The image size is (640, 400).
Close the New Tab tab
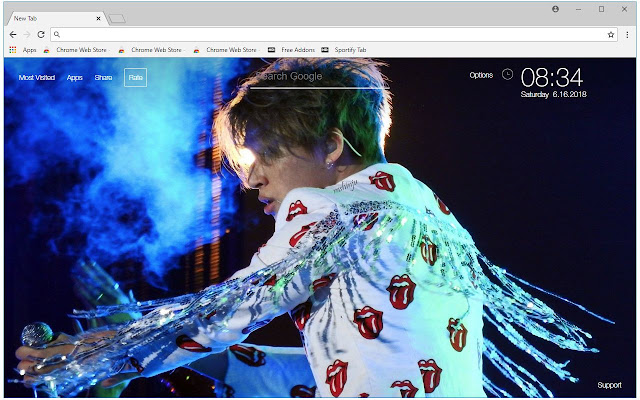tap(98, 18)
